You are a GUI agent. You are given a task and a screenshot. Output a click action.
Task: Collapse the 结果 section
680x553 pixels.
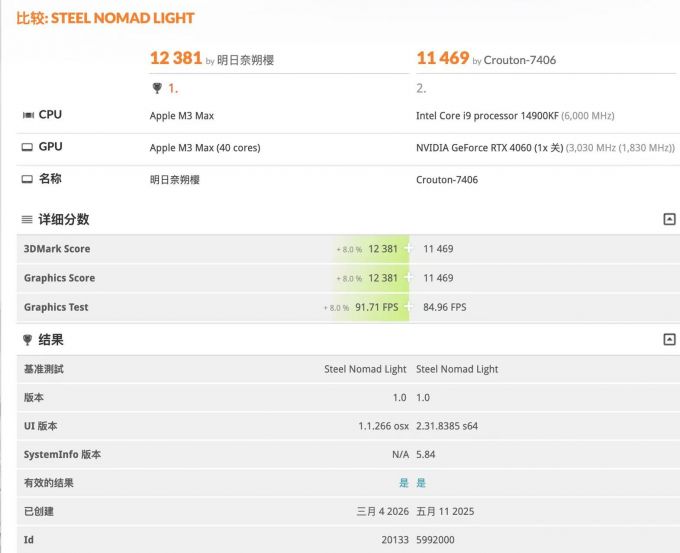coord(669,340)
